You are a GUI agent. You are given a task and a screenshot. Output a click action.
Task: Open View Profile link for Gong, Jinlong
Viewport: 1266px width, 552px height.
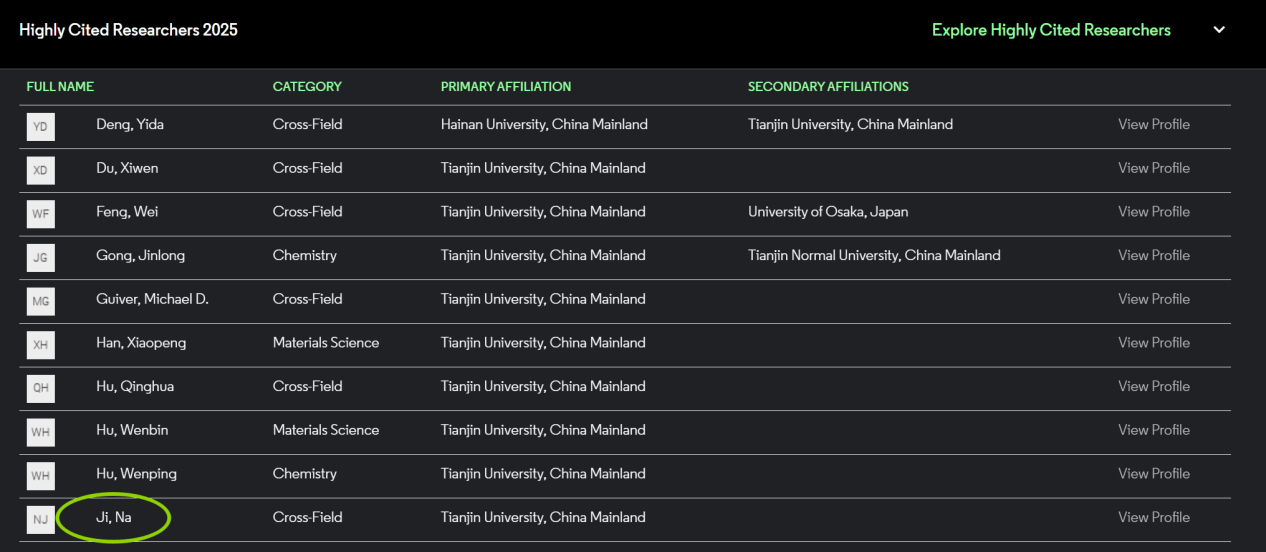(1154, 256)
